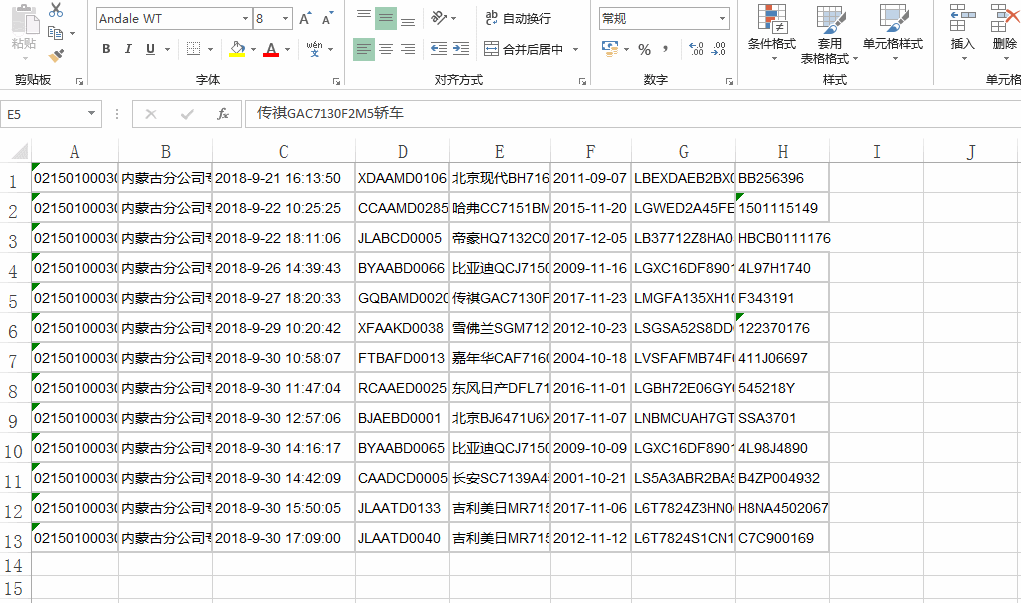Screen dimensions: 1021x603
Task: Open font group dialog launcher
Action: (336, 81)
